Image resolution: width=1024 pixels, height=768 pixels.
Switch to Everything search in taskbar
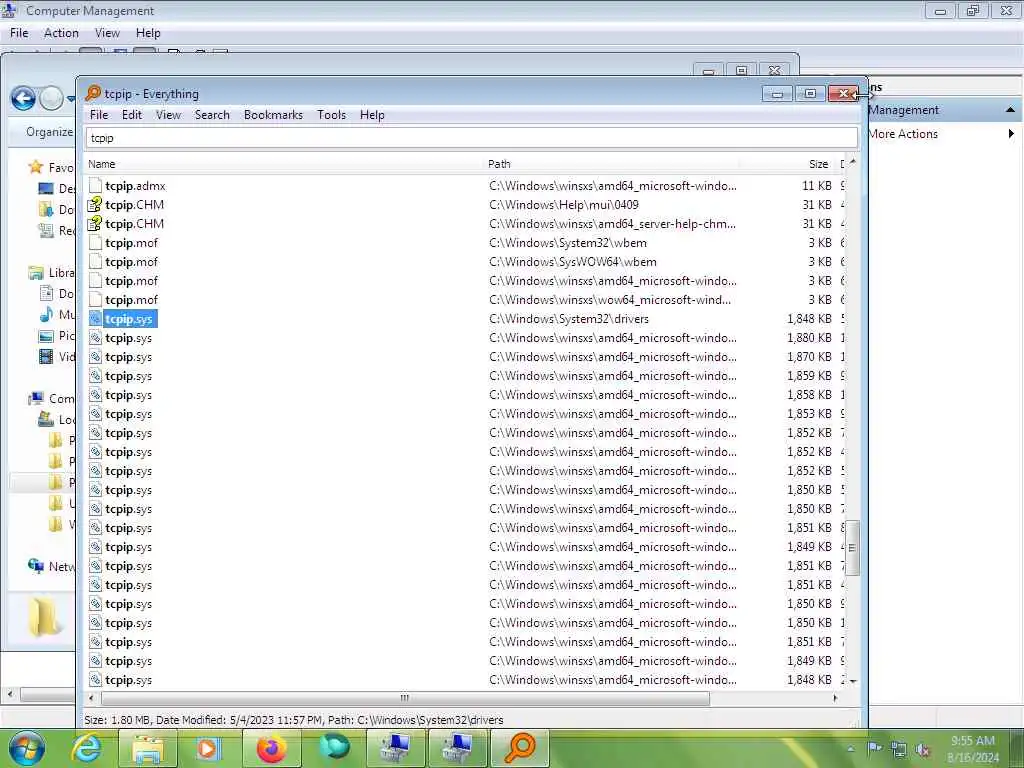click(x=520, y=748)
